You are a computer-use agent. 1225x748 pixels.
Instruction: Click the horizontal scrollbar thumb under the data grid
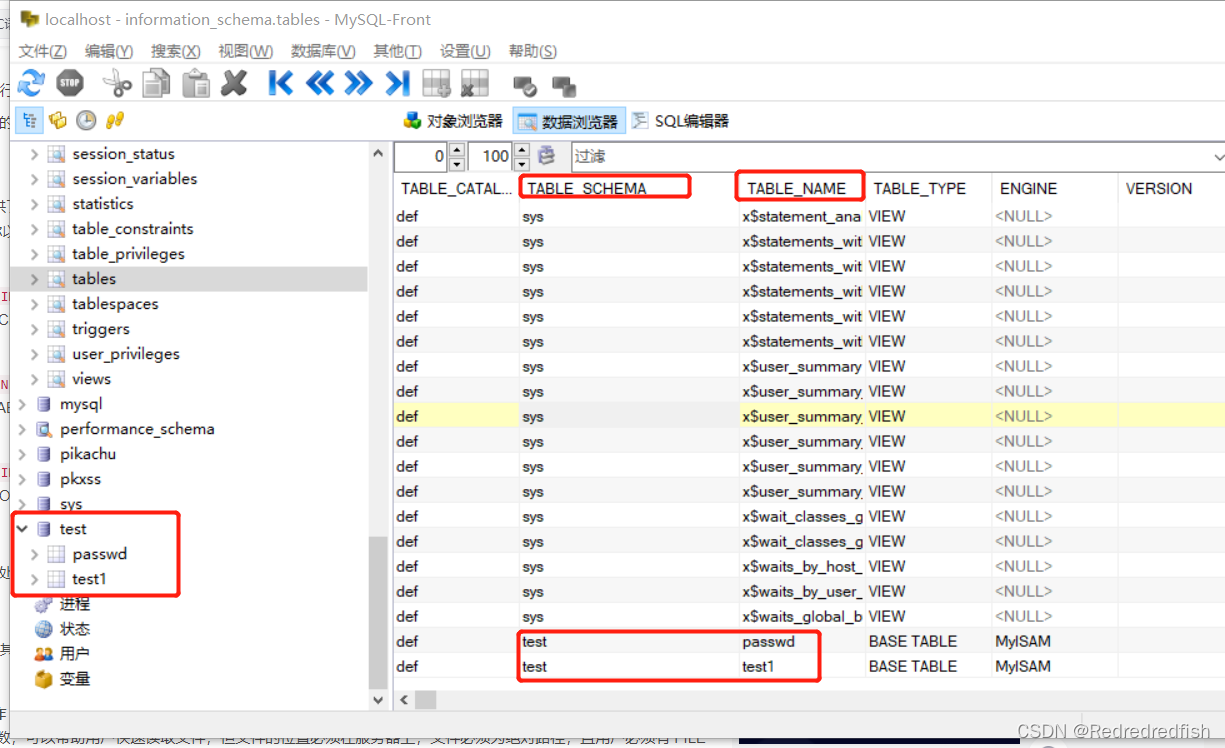click(x=425, y=699)
